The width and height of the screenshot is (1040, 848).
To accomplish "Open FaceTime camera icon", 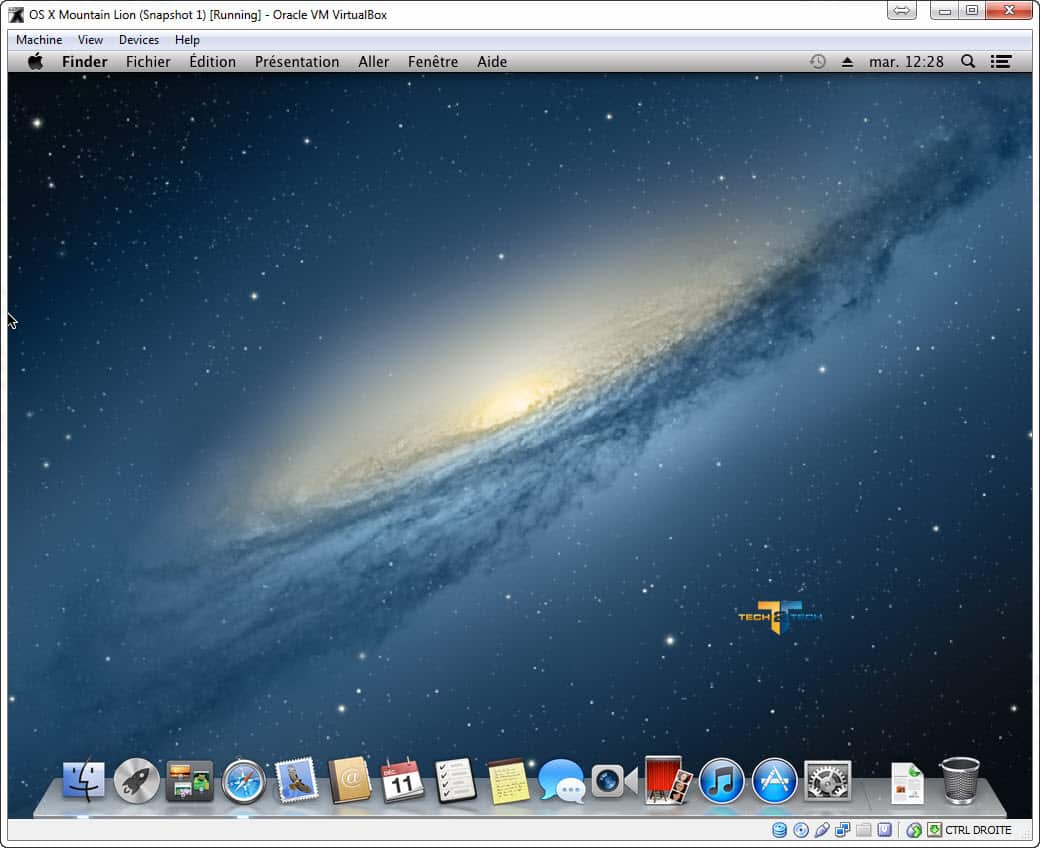I will coord(615,781).
